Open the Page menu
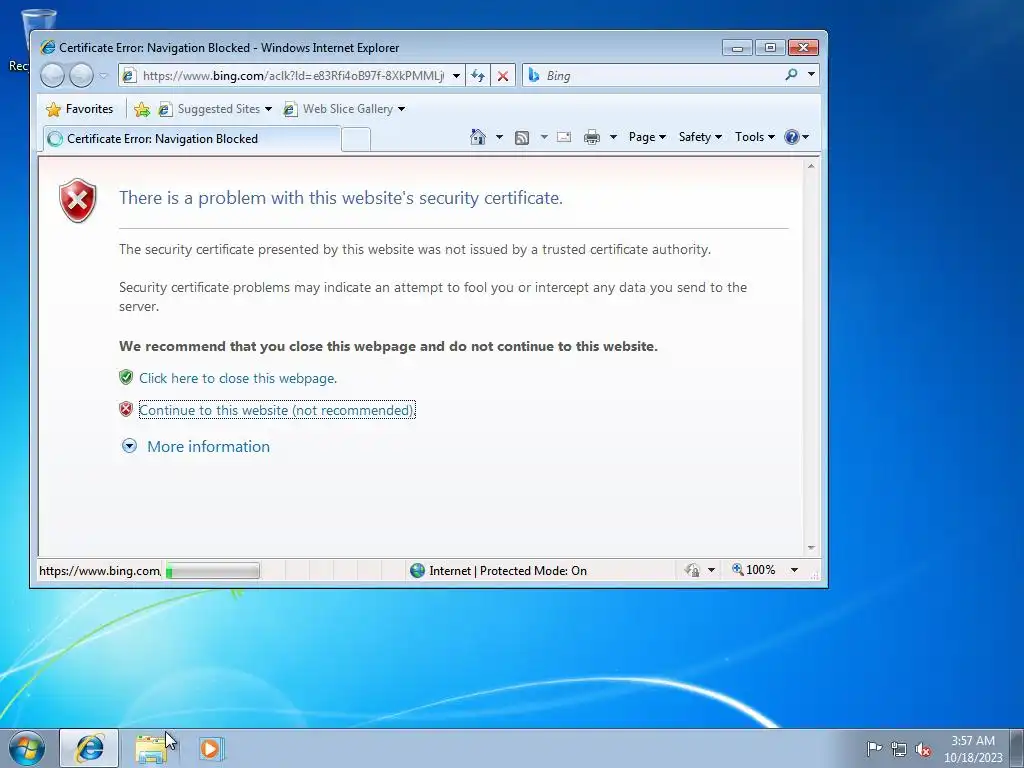The height and width of the screenshot is (768, 1024). tap(647, 137)
